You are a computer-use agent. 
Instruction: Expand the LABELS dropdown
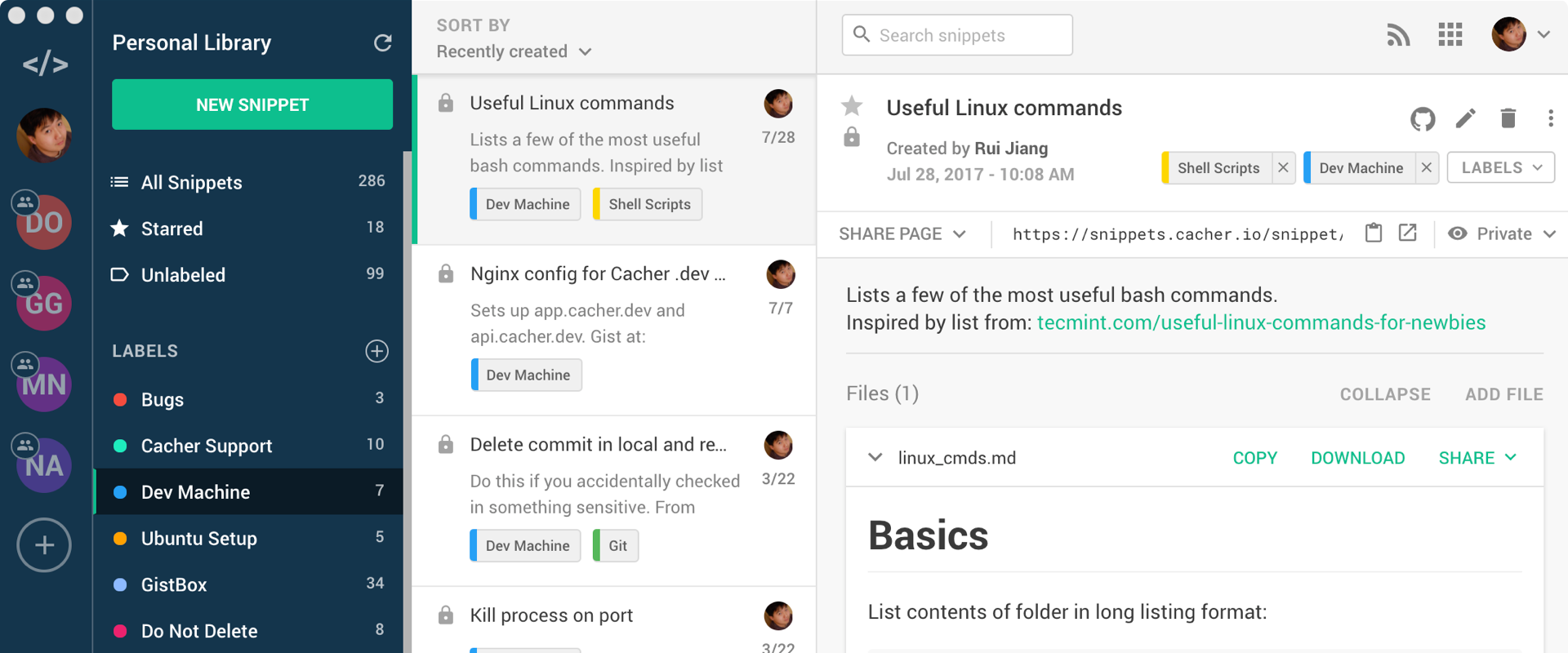[x=1501, y=167]
